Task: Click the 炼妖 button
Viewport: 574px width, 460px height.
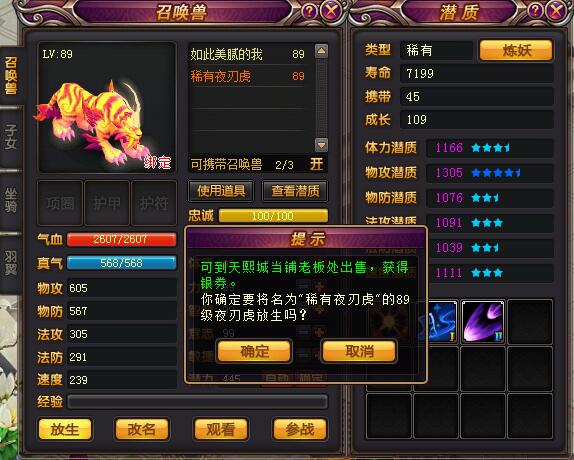Action: click(x=516, y=50)
